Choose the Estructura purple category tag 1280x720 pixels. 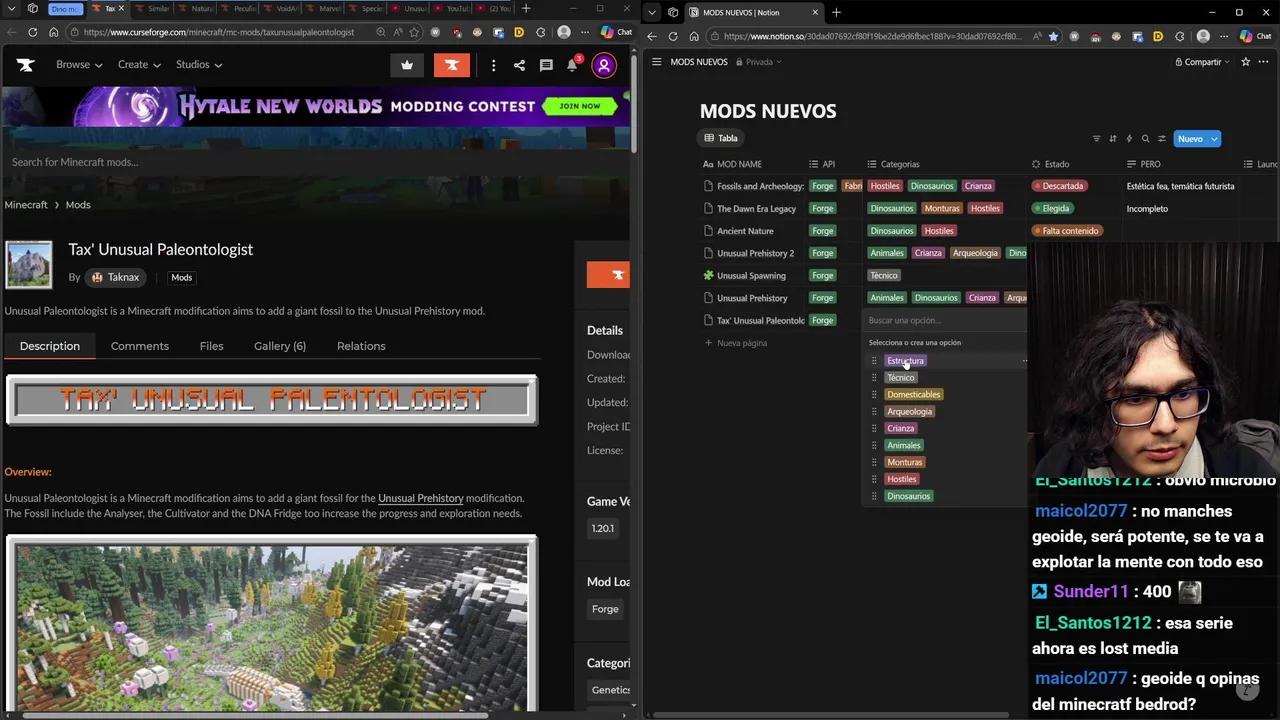pos(905,361)
